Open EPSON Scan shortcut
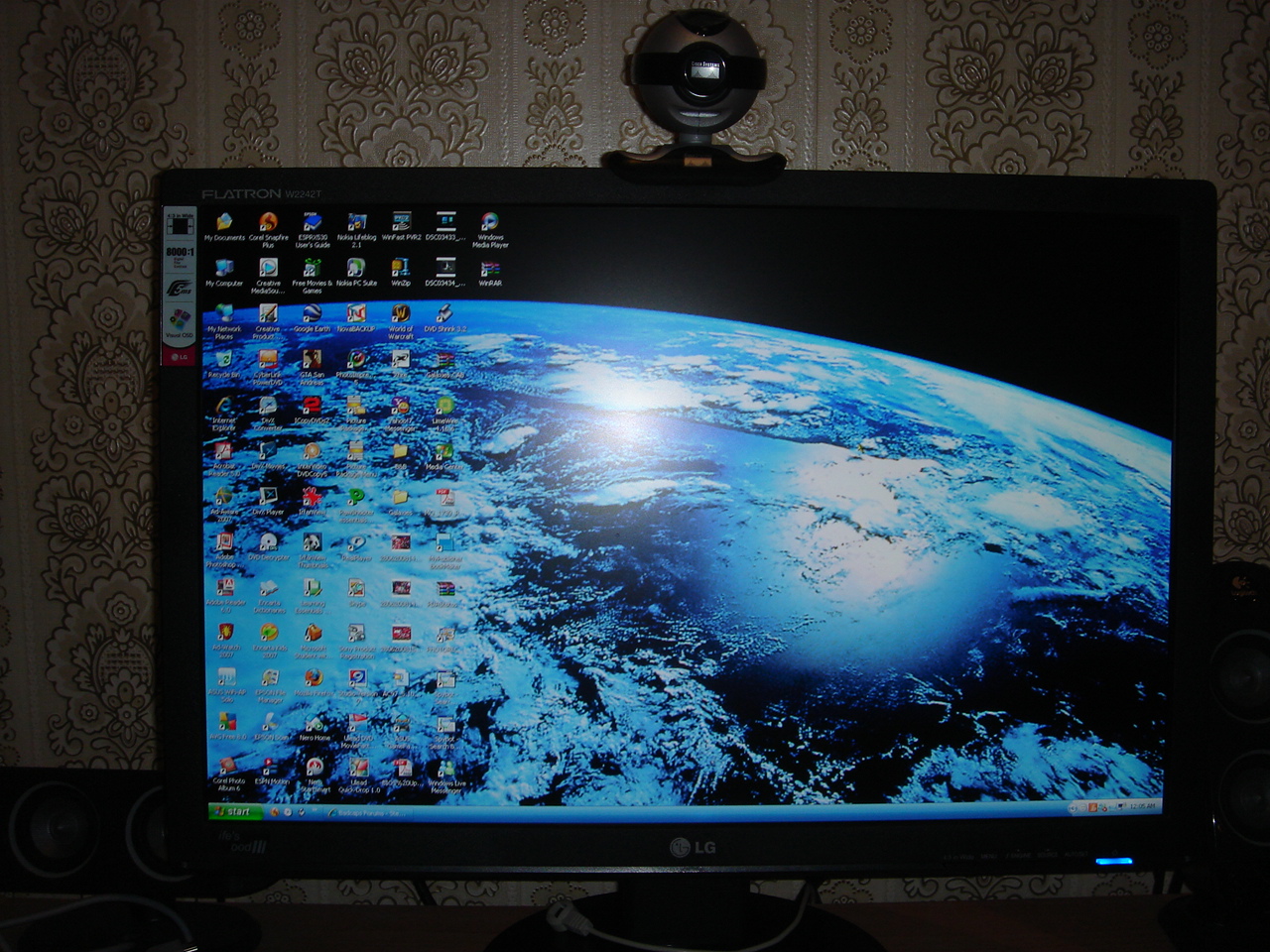The width and height of the screenshot is (1270, 952). click(270, 728)
